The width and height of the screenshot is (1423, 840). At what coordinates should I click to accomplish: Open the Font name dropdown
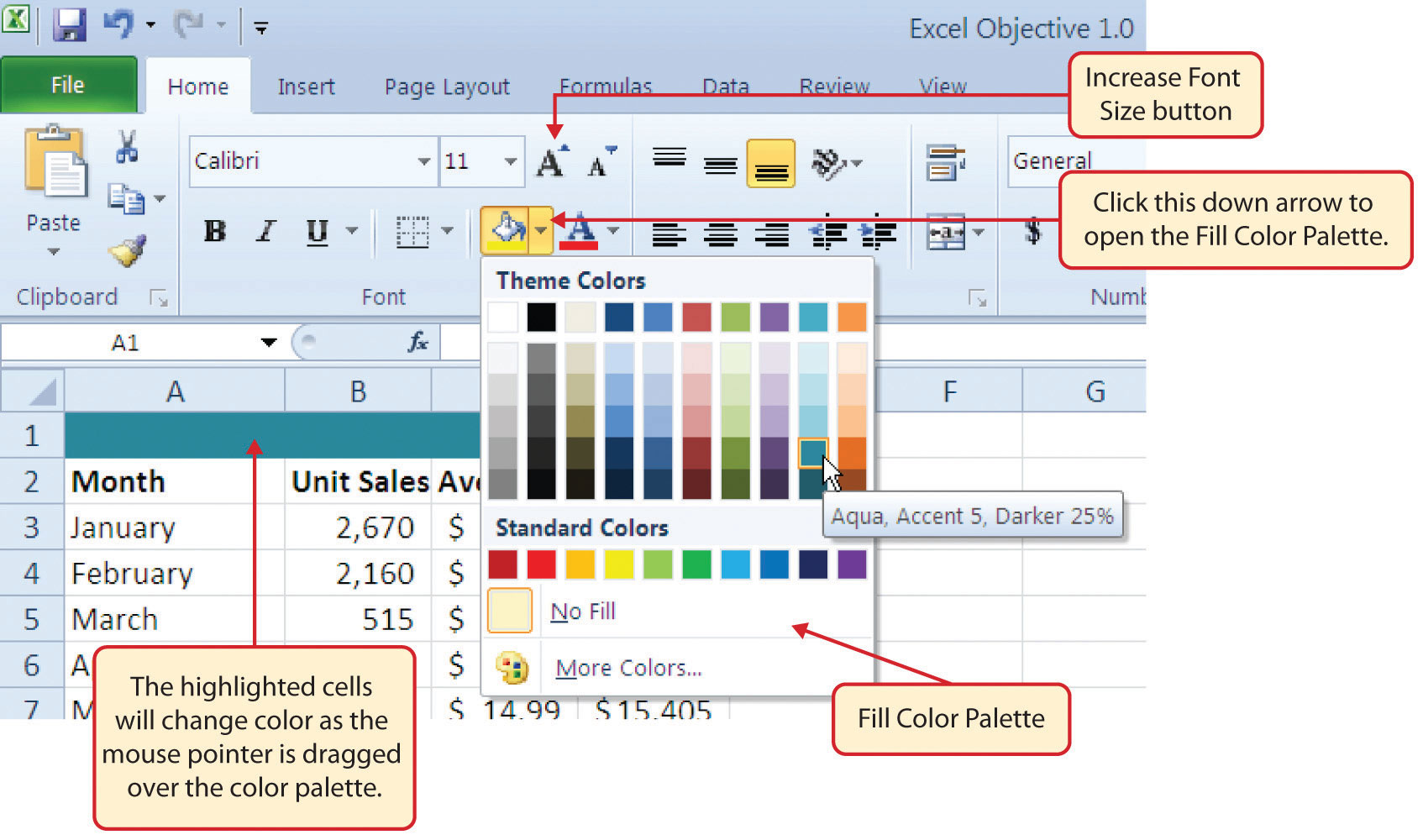coord(424,161)
